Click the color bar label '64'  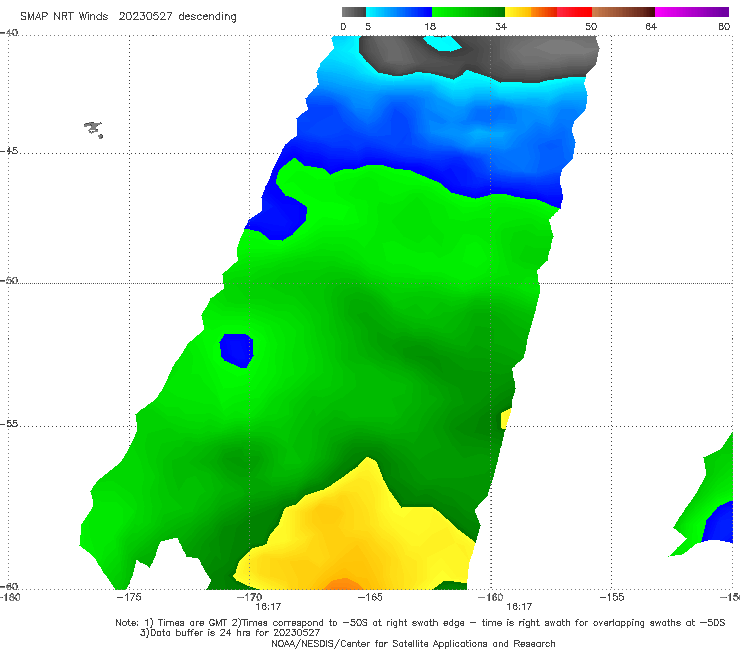point(651,27)
